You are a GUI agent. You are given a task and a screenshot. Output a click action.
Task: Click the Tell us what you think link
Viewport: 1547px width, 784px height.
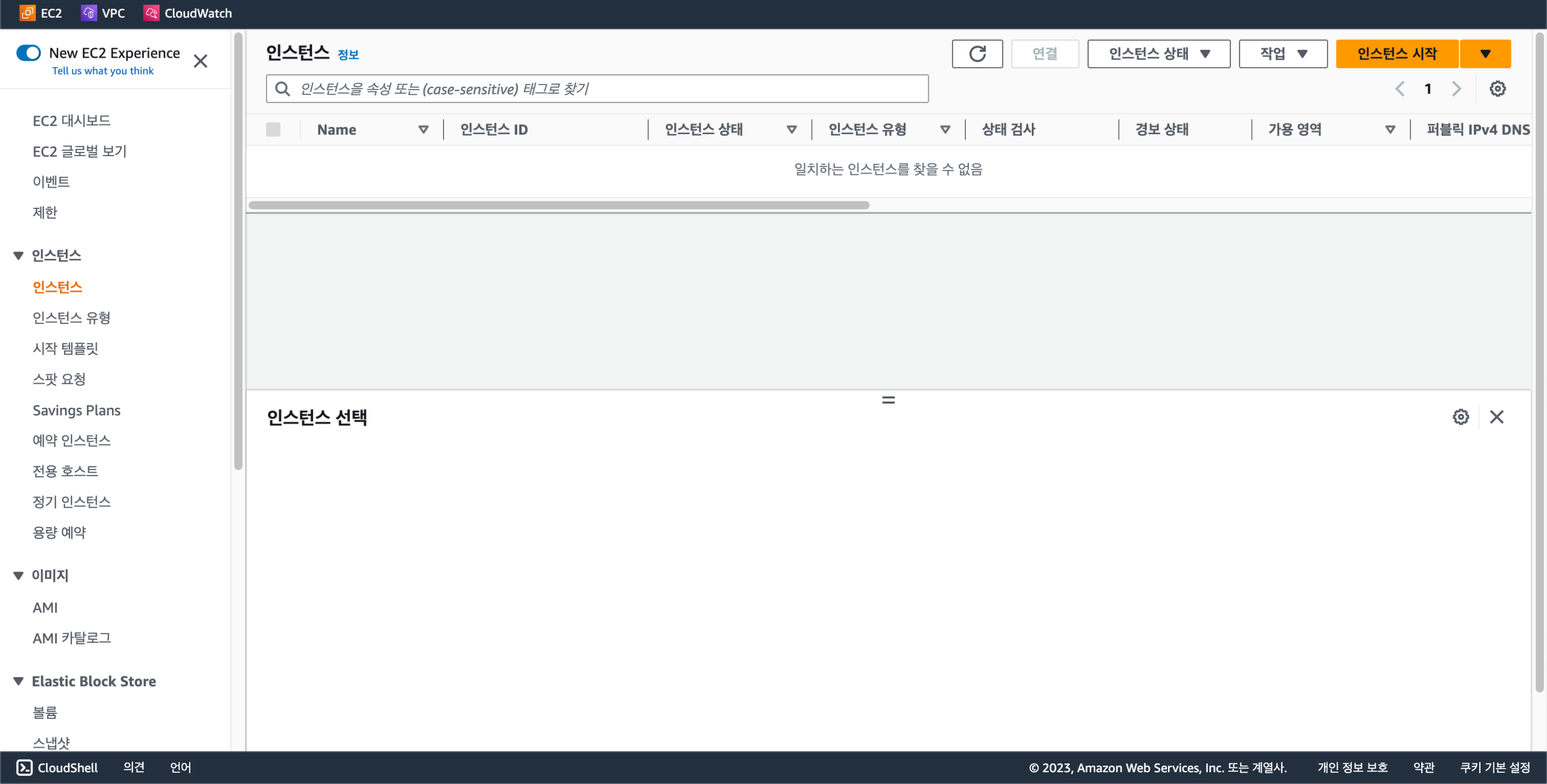[x=103, y=71]
